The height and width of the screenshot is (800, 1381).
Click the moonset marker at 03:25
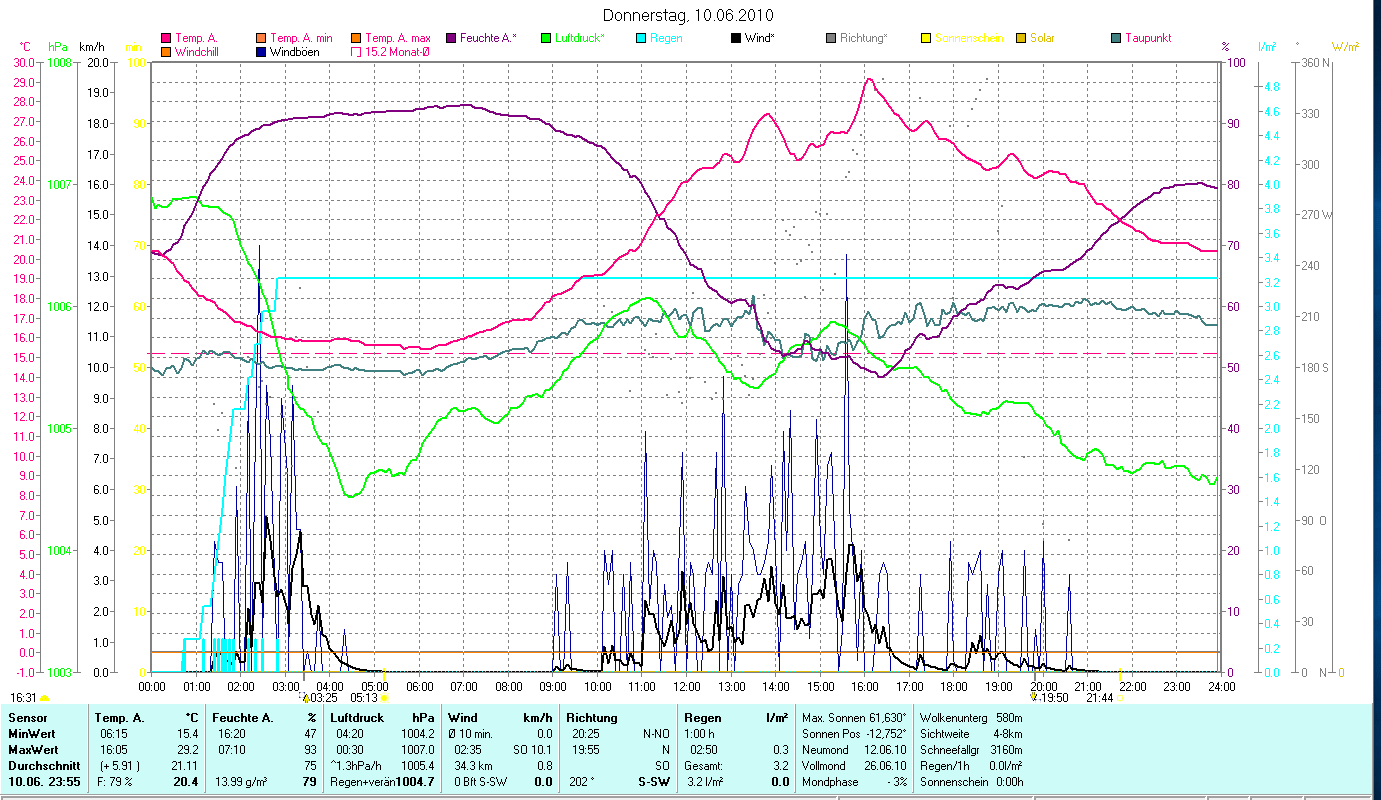[305, 697]
